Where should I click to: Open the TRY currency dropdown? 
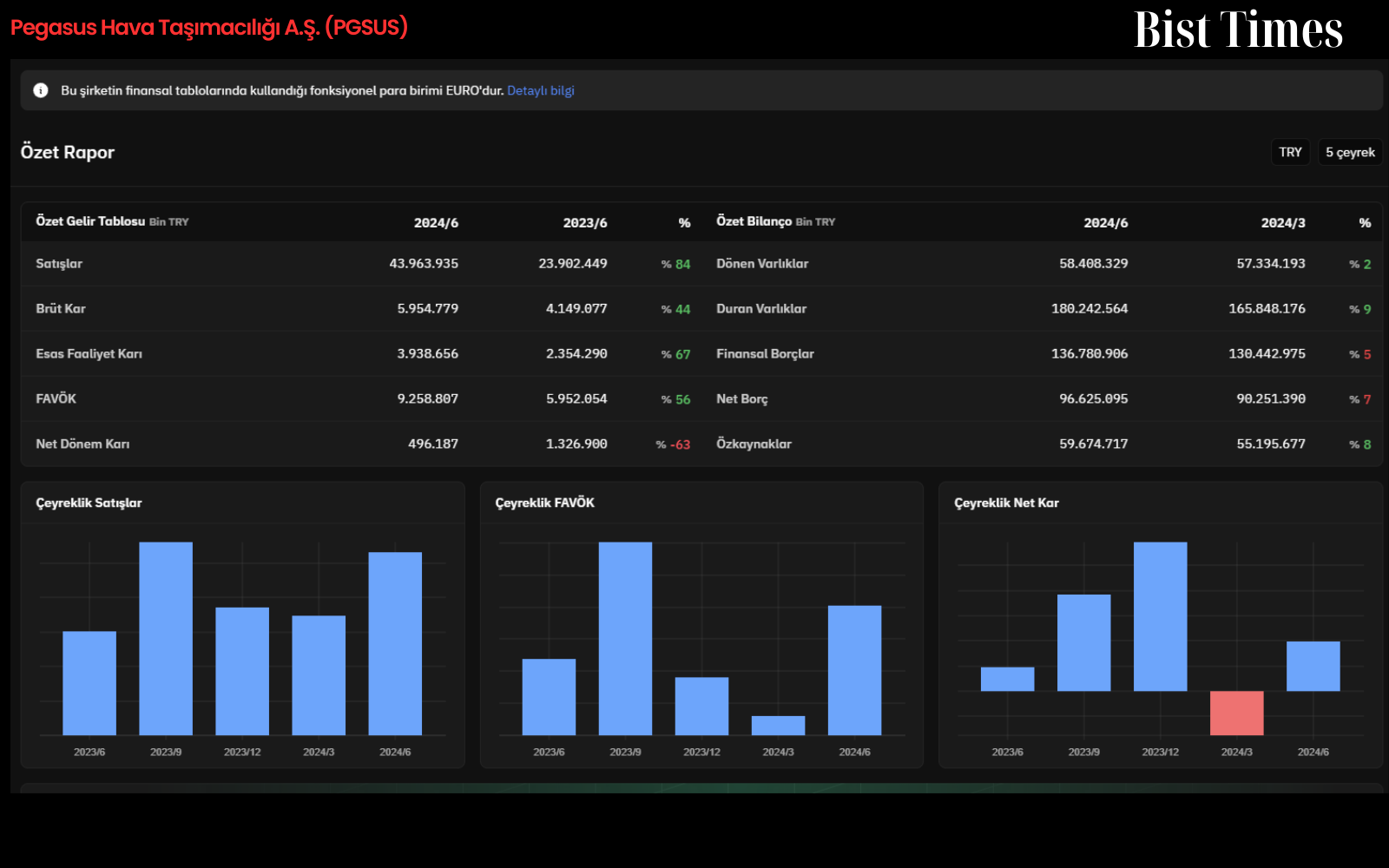click(x=1290, y=152)
